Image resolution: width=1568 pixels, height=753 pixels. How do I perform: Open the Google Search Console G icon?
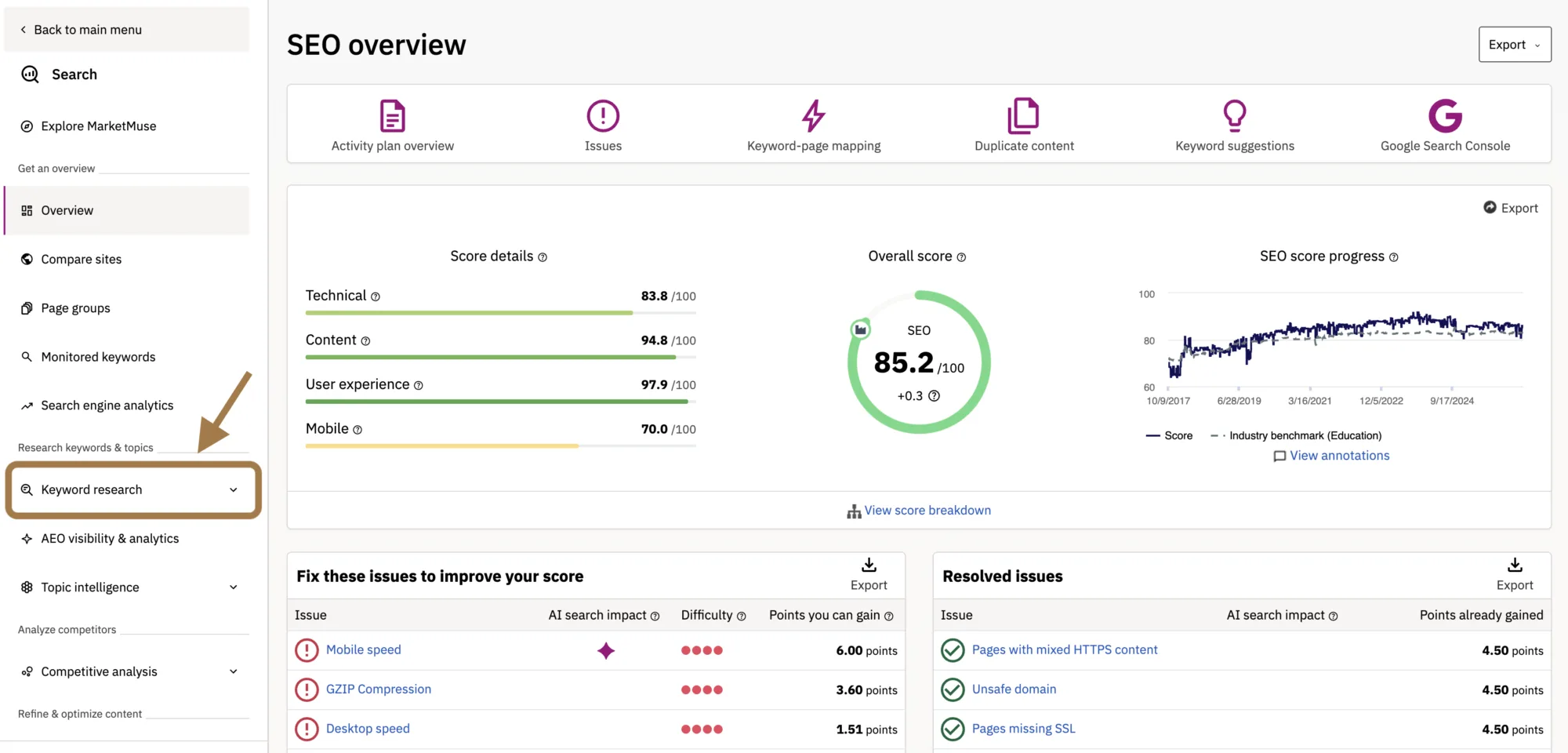pos(1445,116)
